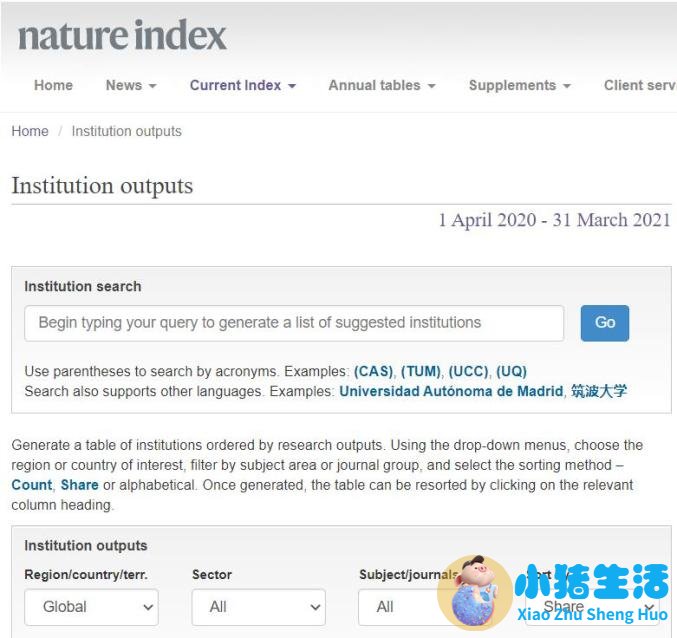677x638 pixels.
Task: Expand the News dropdown menu
Action: click(x=131, y=85)
